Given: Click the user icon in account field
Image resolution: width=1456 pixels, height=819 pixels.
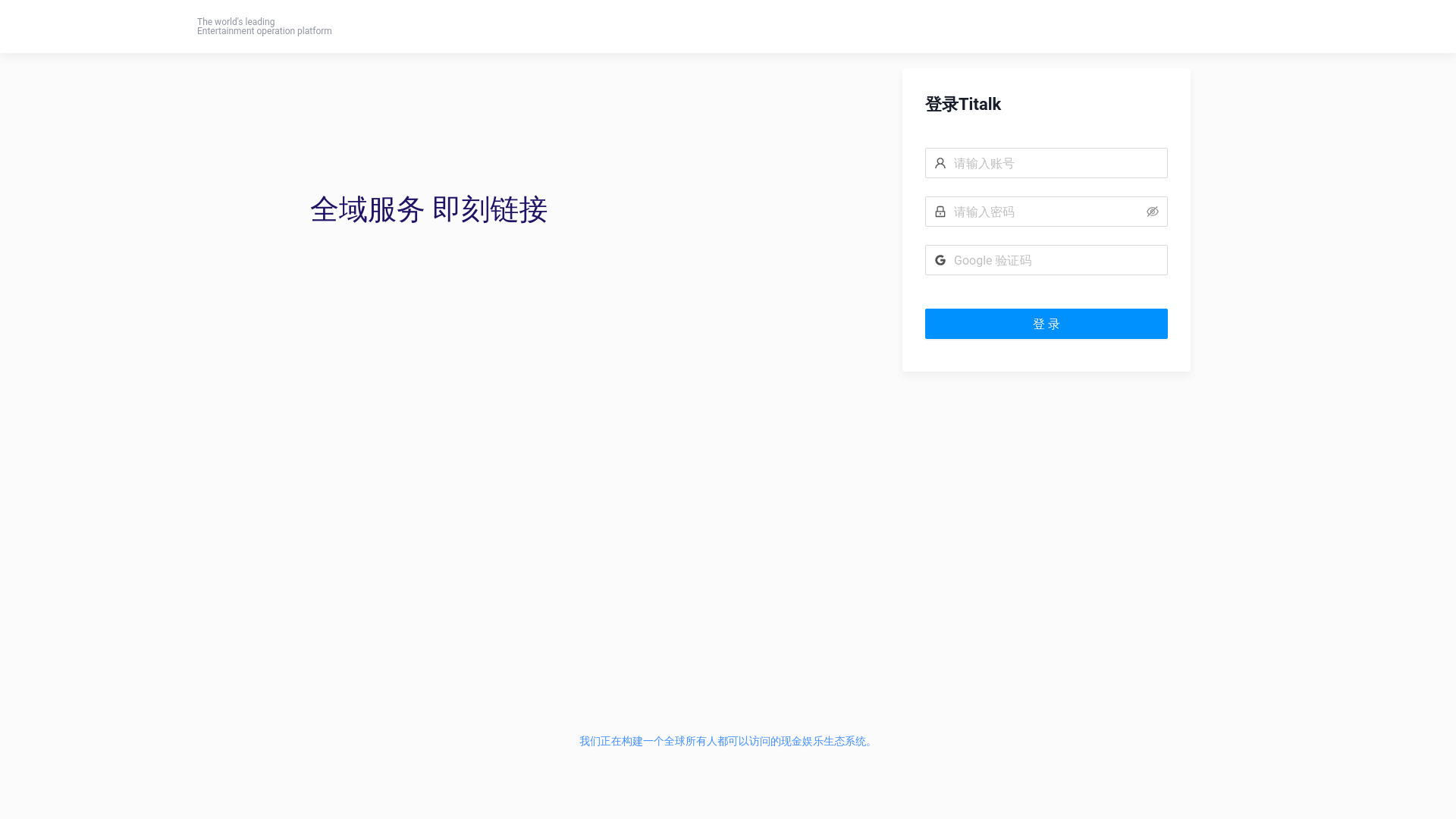Looking at the screenshot, I should [x=940, y=163].
